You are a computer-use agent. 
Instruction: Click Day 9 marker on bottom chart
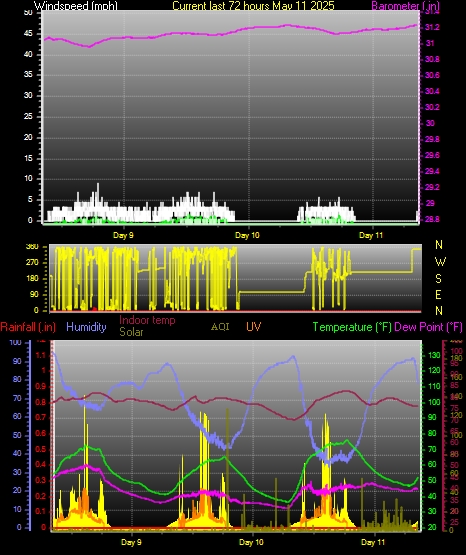pyautogui.click(x=131, y=542)
